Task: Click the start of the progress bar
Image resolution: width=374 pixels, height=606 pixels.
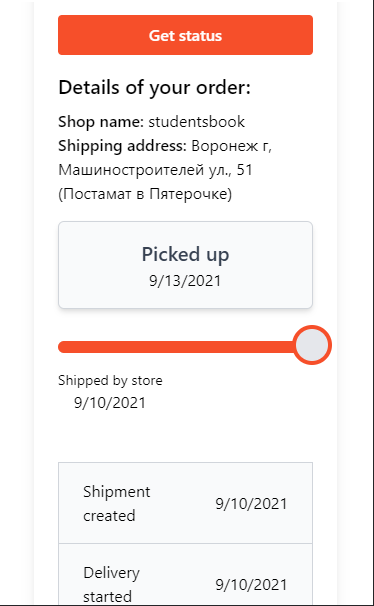Action: point(63,347)
